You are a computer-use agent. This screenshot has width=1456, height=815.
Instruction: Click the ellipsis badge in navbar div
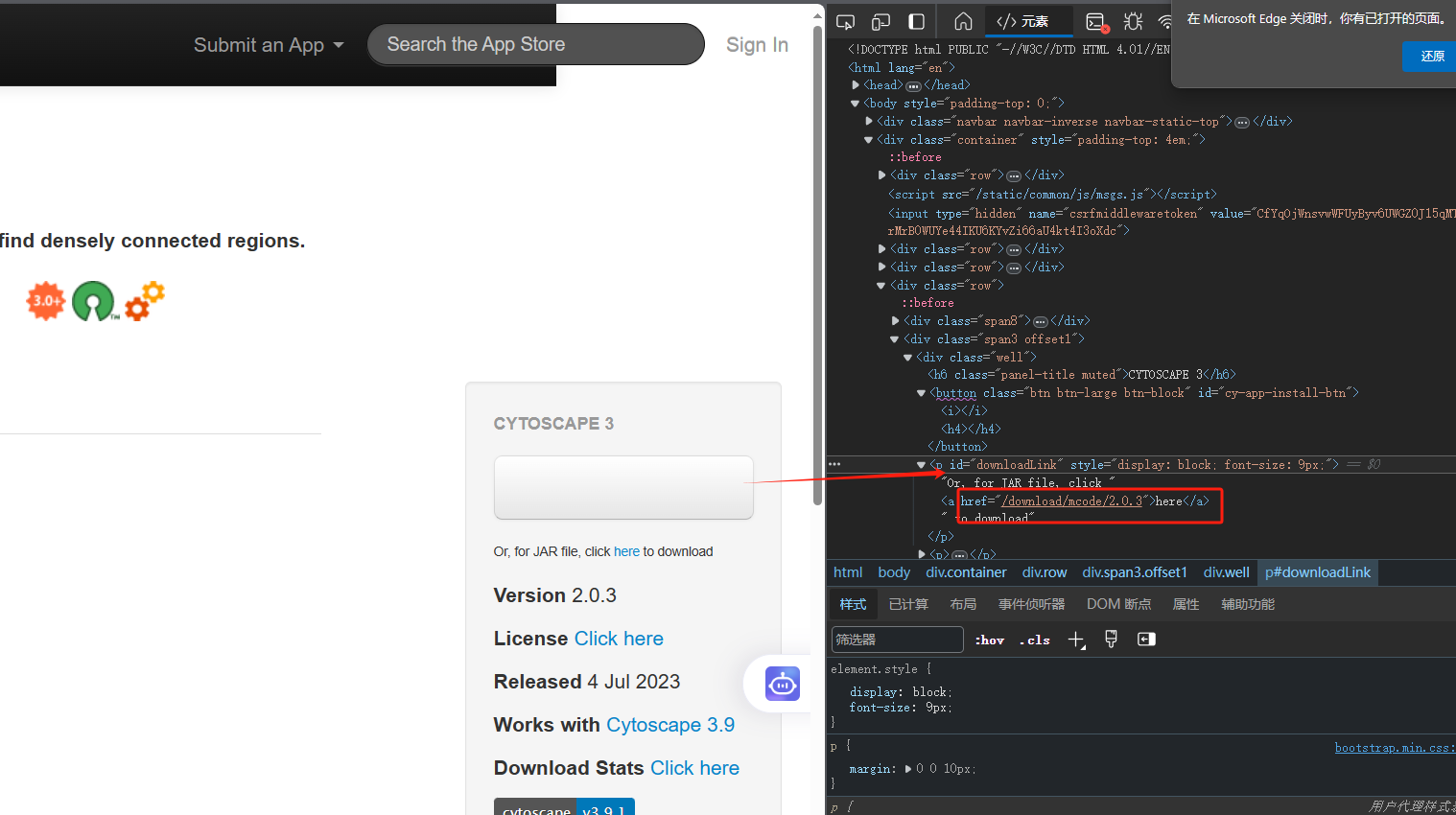(x=1242, y=122)
